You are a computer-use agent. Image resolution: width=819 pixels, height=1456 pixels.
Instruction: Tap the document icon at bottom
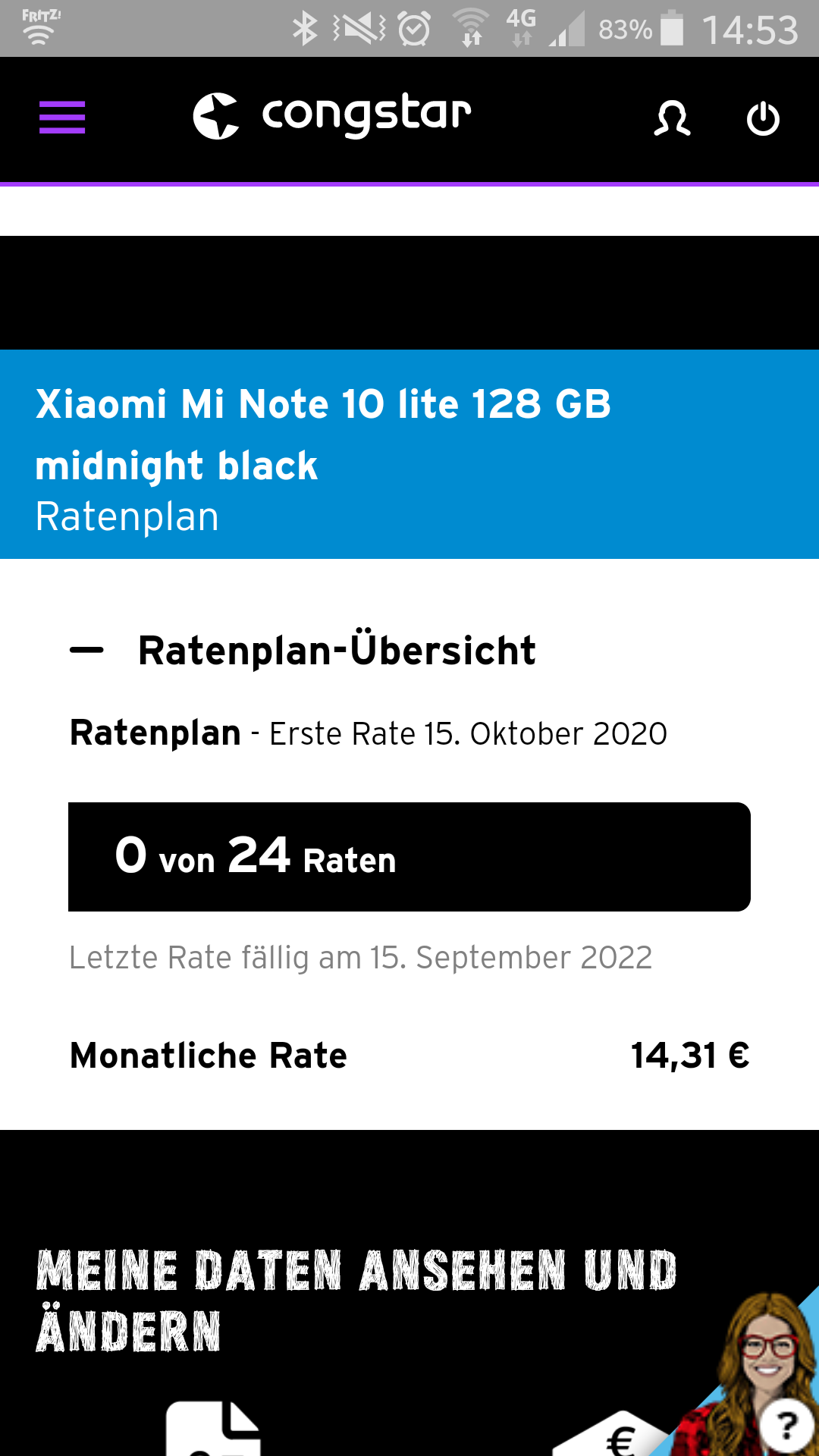(x=213, y=1429)
